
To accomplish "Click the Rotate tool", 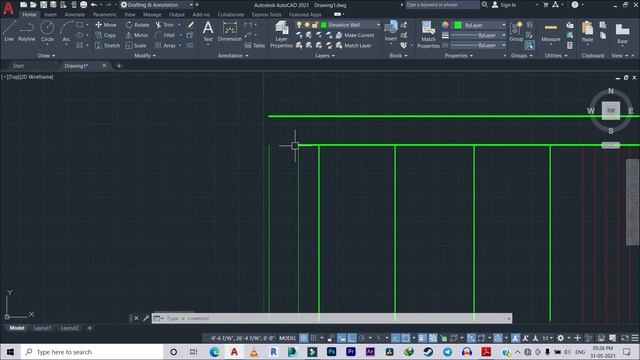I will [x=138, y=25].
